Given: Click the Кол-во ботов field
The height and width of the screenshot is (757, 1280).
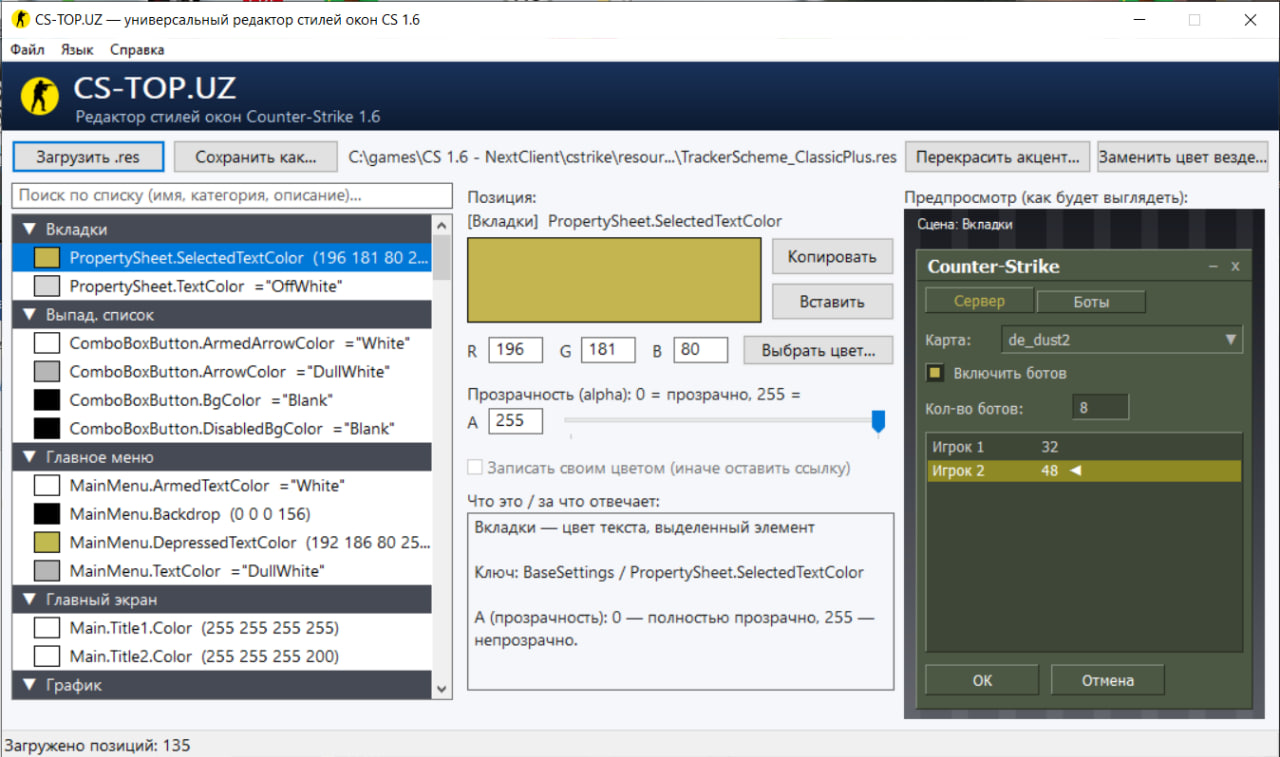Looking at the screenshot, I should pyautogui.click(x=1100, y=408).
